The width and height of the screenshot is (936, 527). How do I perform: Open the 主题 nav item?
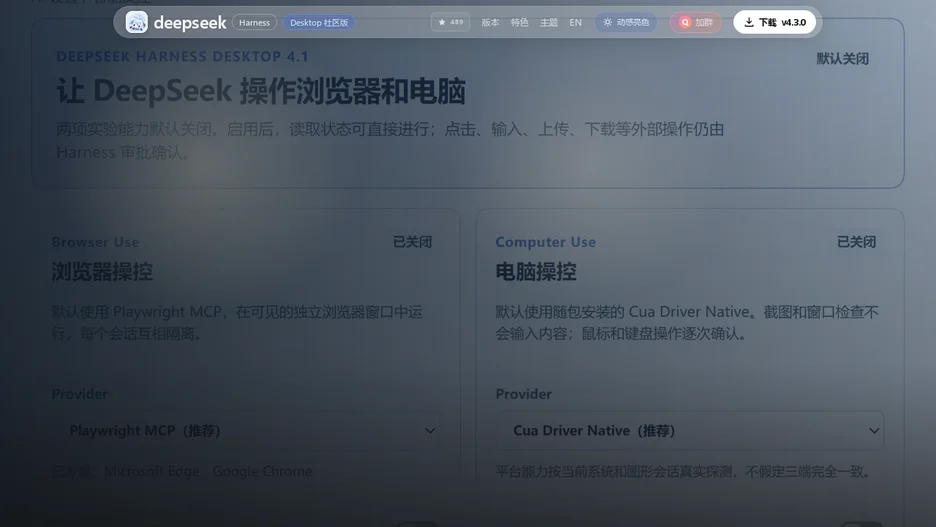click(x=549, y=23)
